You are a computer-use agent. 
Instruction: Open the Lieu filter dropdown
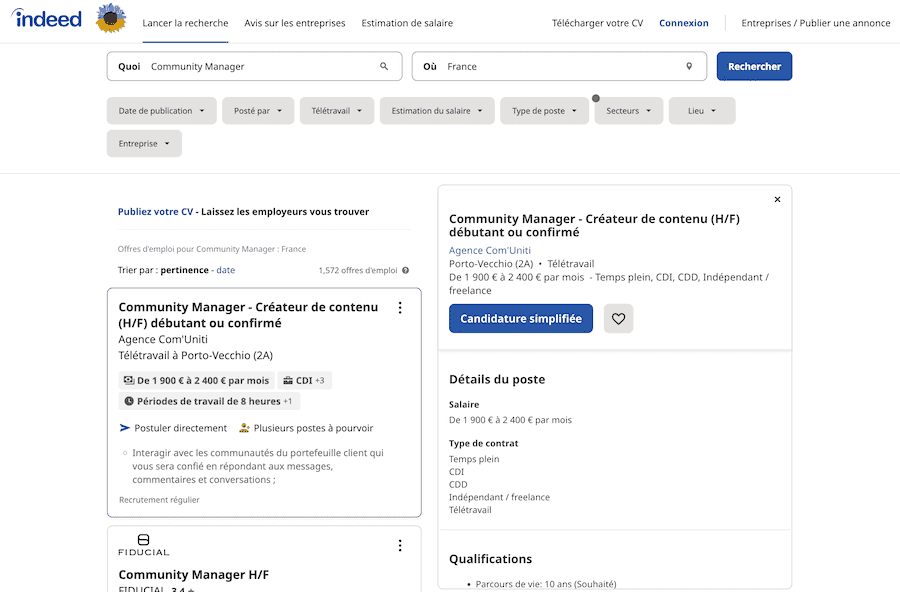(702, 111)
